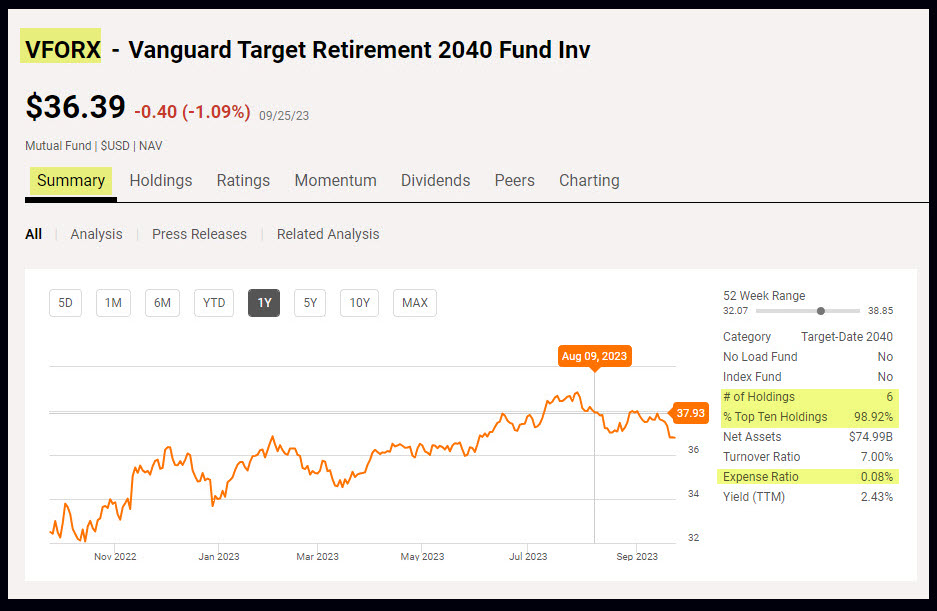Show the 5Y chart range

[310, 303]
